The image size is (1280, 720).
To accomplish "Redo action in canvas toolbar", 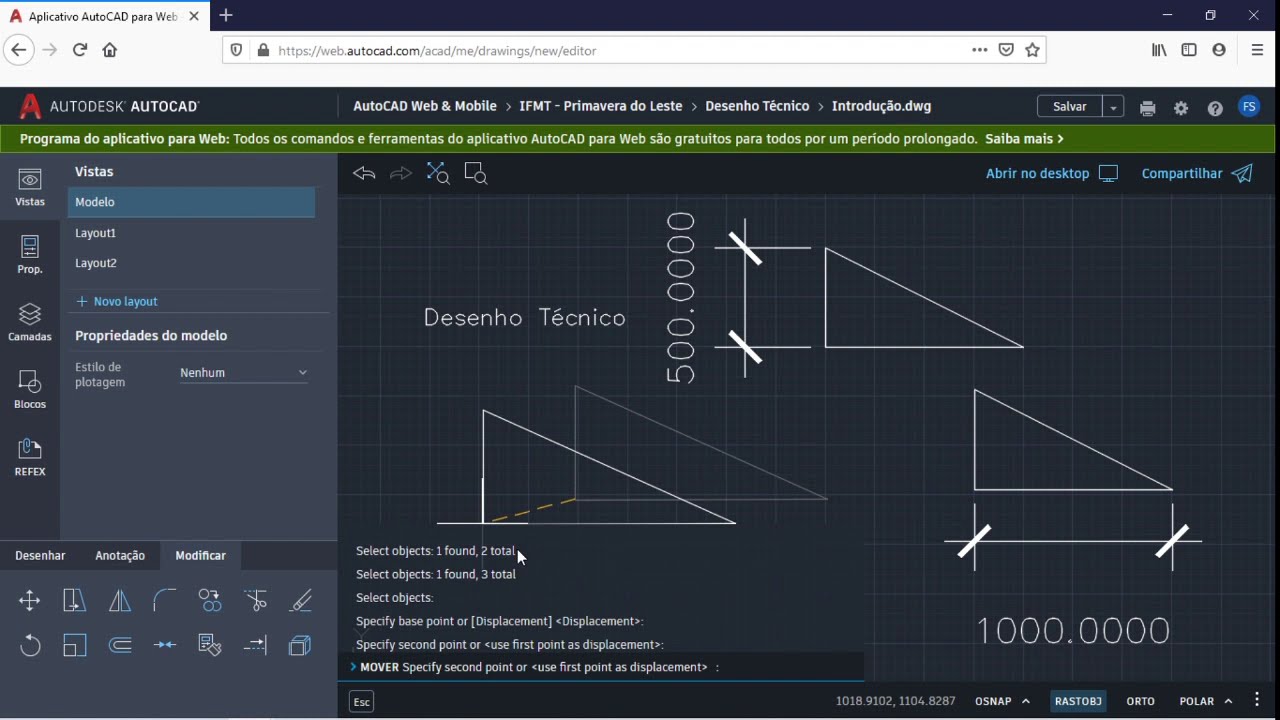I will (400, 174).
